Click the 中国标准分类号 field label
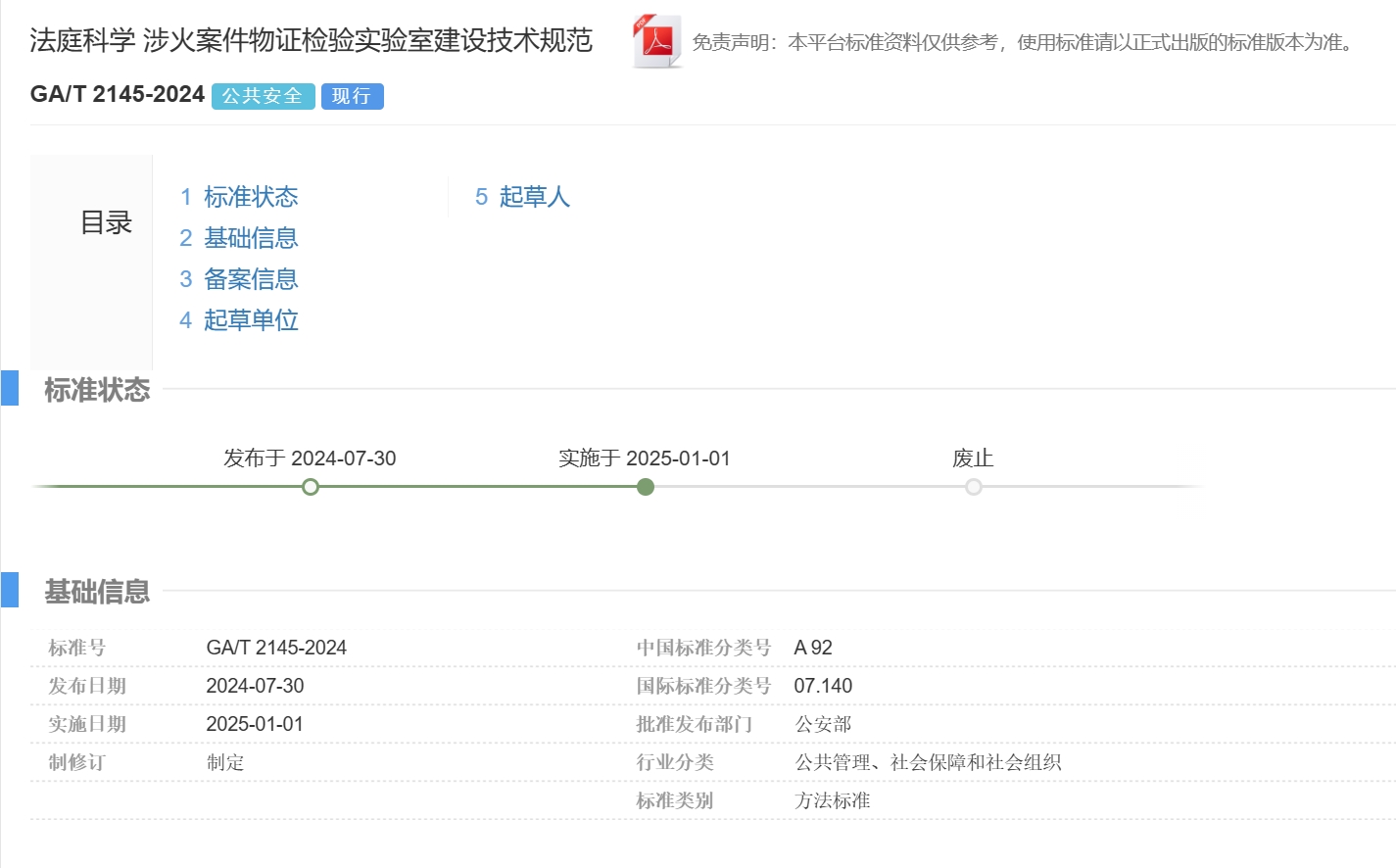1396x868 pixels. pos(703,648)
